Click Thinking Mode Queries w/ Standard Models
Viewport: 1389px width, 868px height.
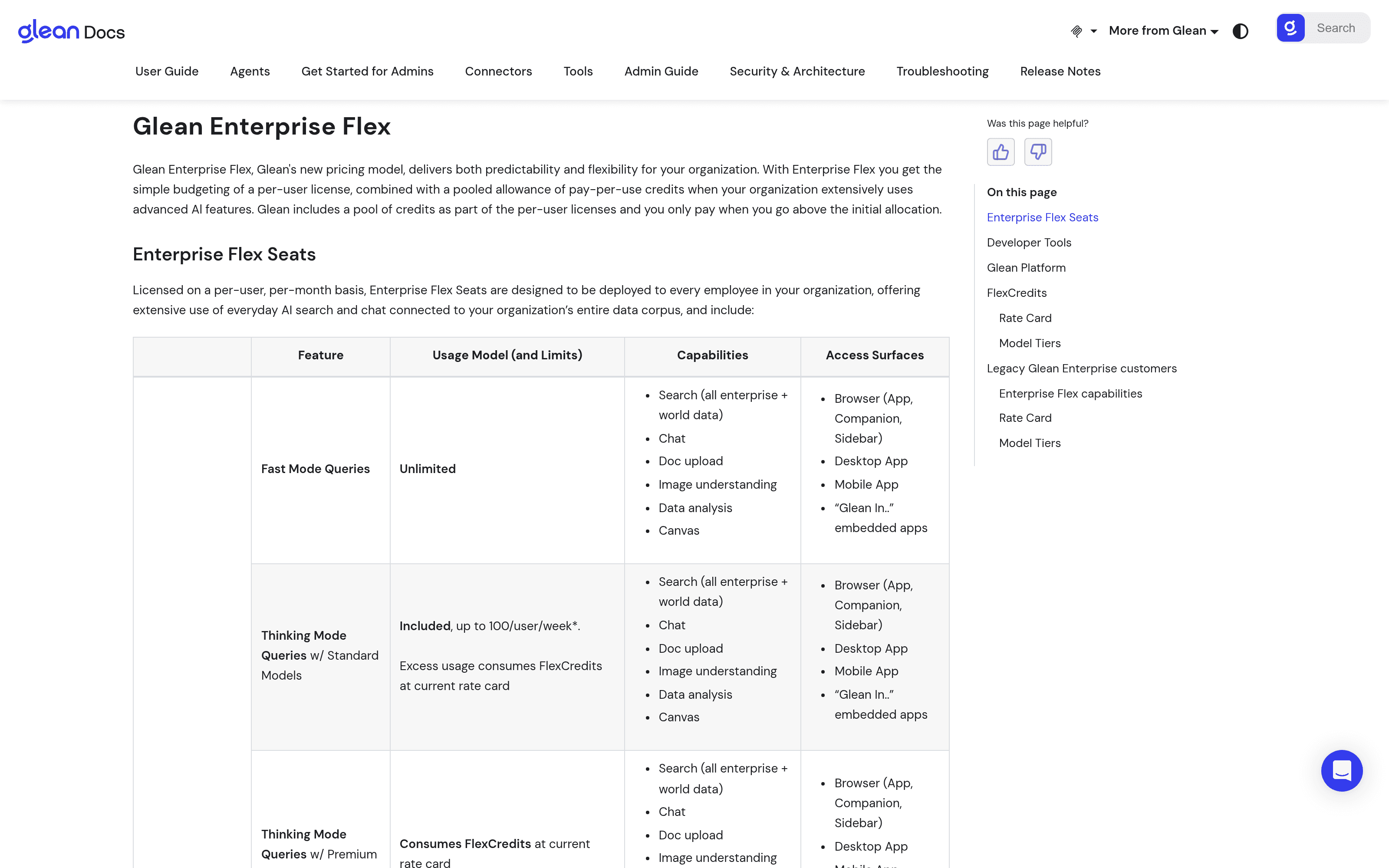coord(320,656)
